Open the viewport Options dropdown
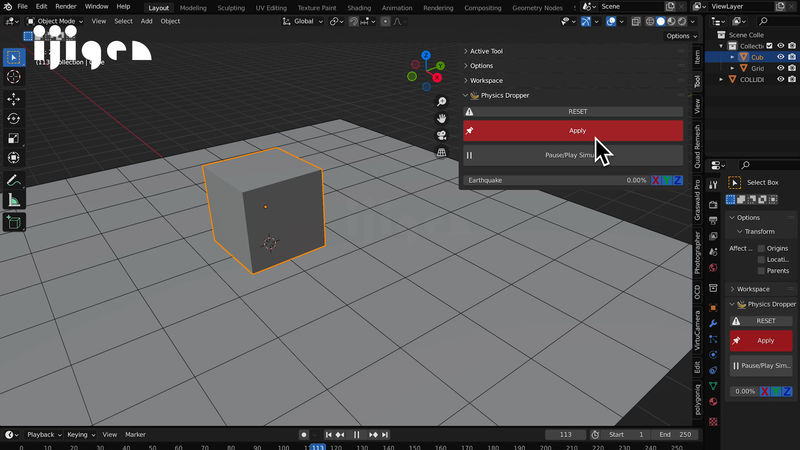This screenshot has width=800, height=450. (x=682, y=36)
